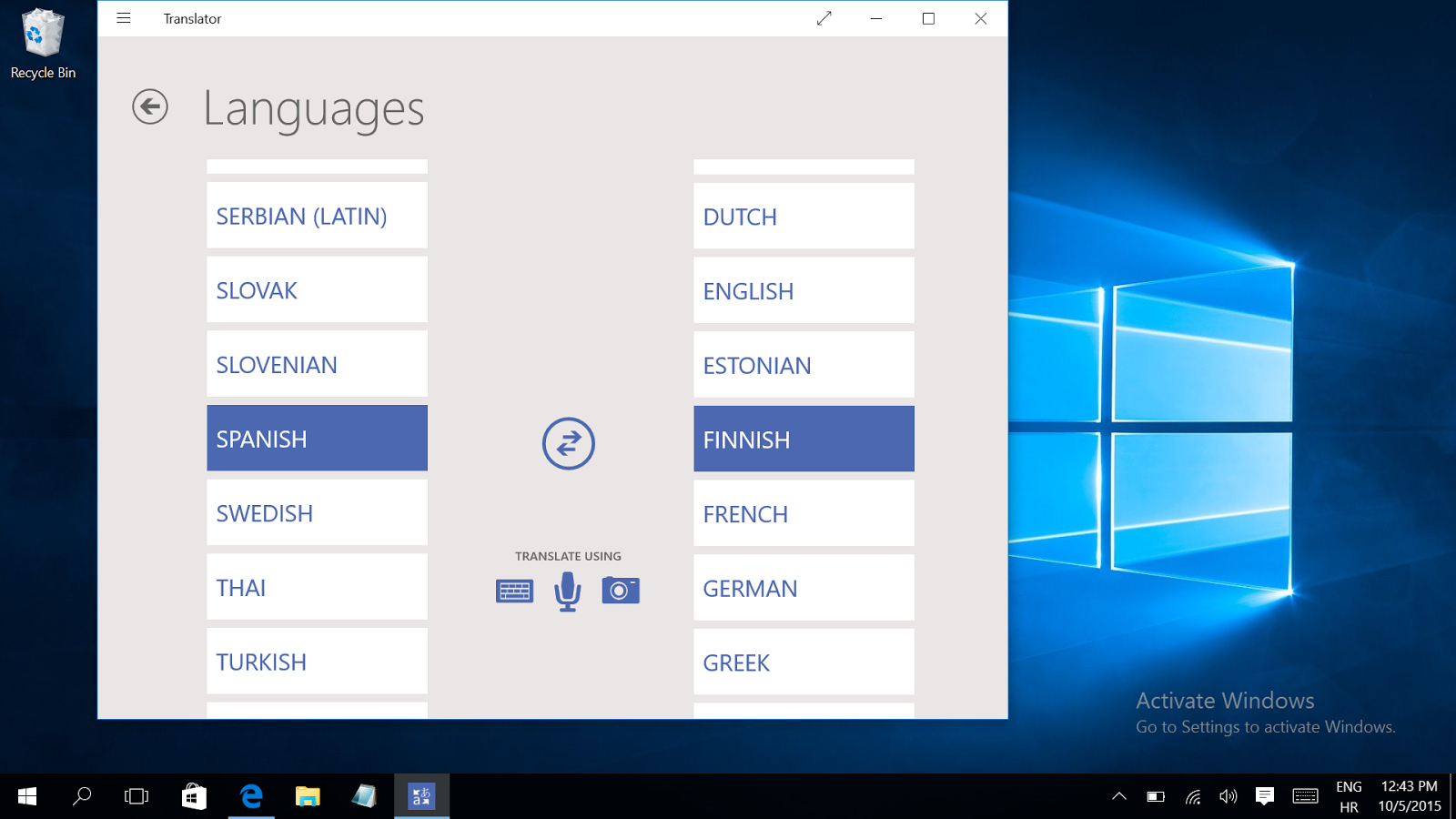Choose microphone voice translation icon
The height and width of the screenshot is (819, 1456).
pyautogui.click(x=568, y=591)
